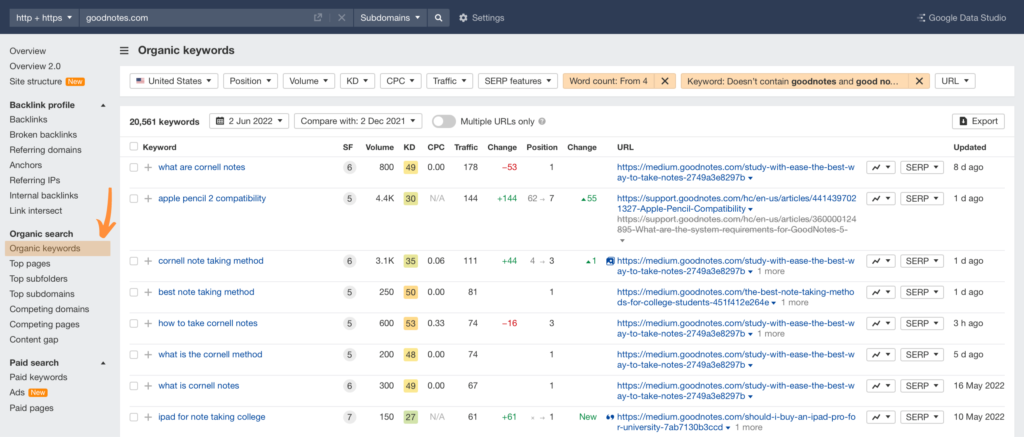Click SF badge 7 for 'ipad for note taking college'
The height and width of the screenshot is (437, 1024).
tap(349, 417)
